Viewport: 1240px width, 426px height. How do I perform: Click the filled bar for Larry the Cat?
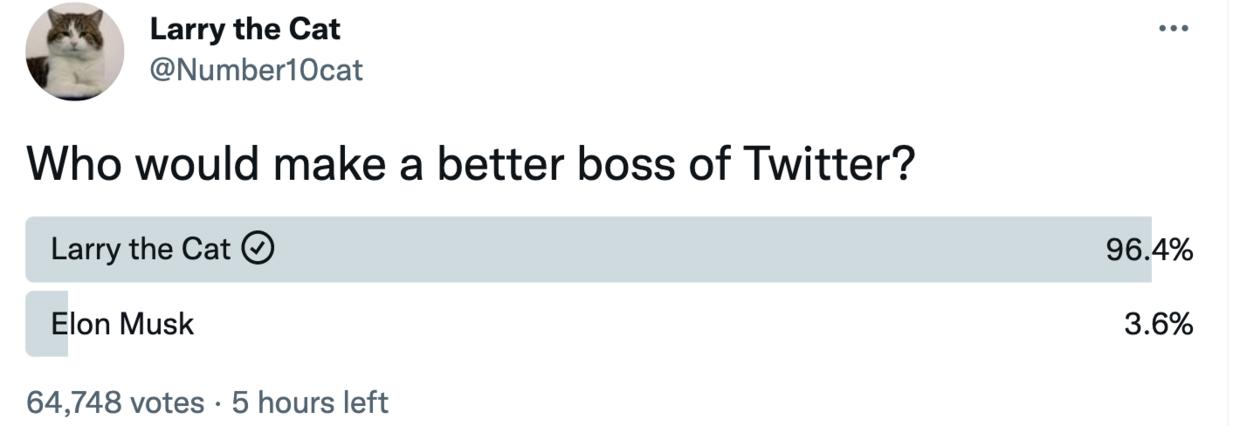[x=600, y=249]
